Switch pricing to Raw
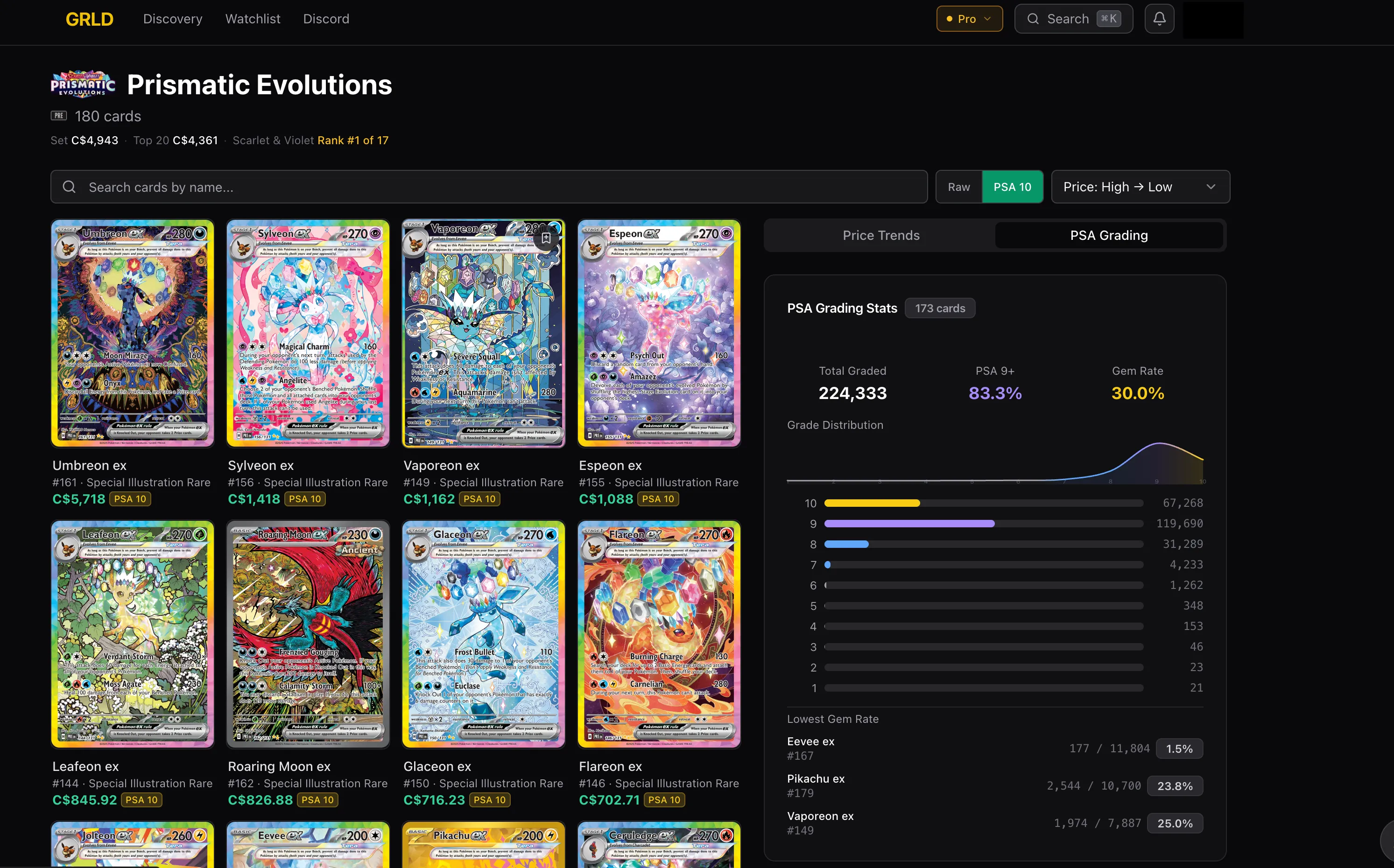 [x=958, y=187]
